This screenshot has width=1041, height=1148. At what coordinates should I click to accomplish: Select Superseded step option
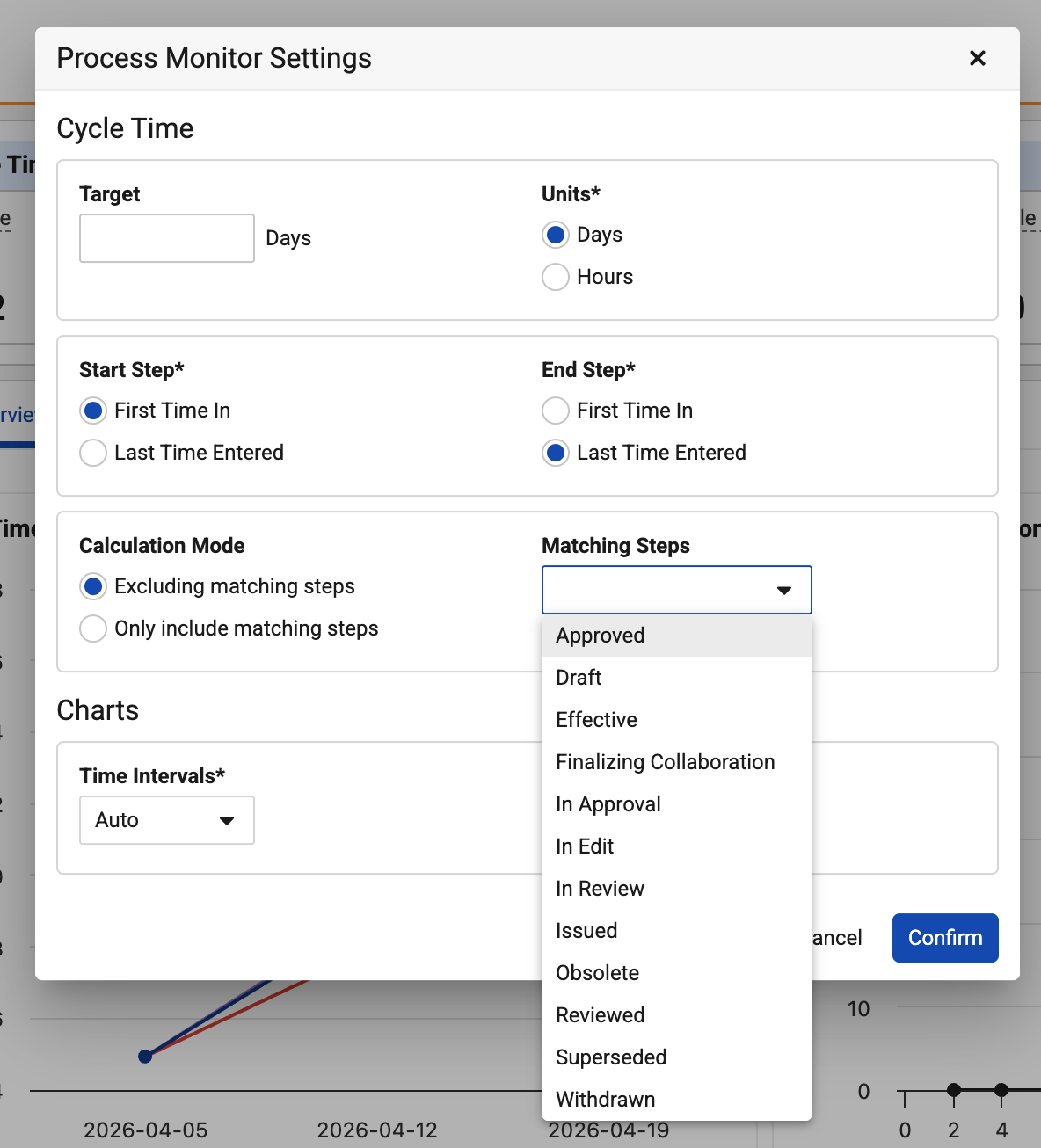[x=677, y=1057]
